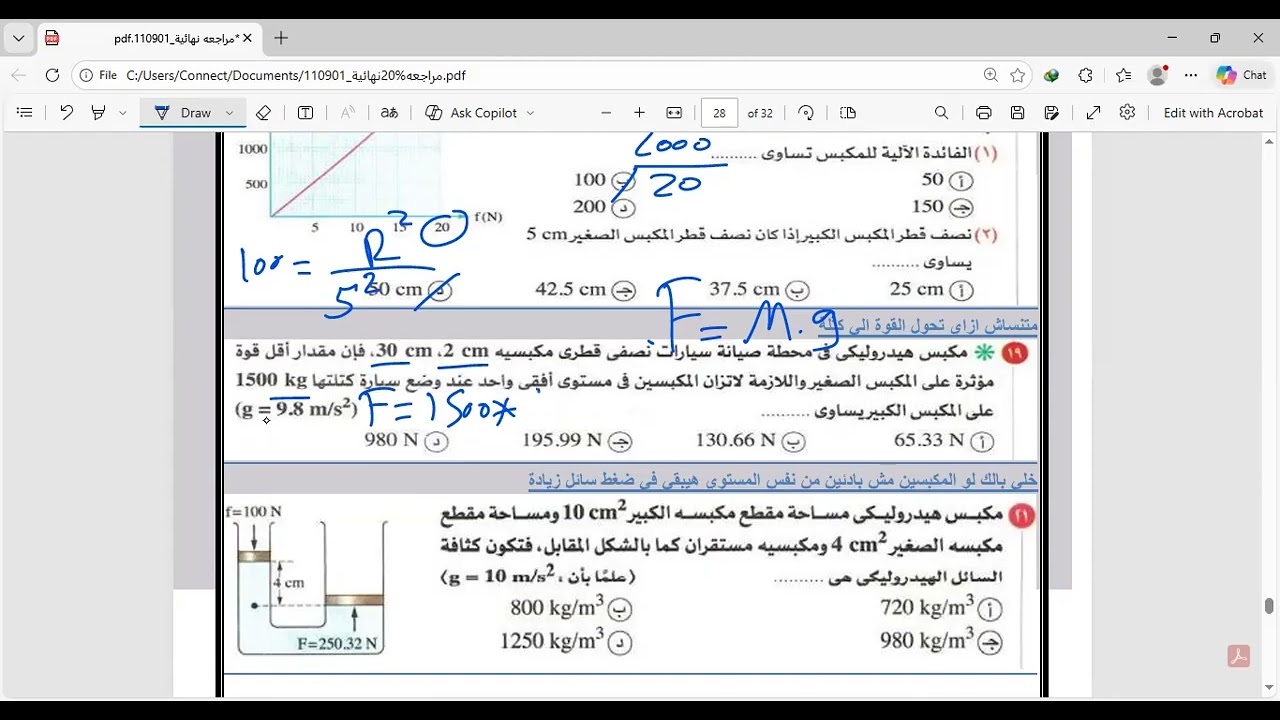Enter full screen with arrows icon
The width and height of the screenshot is (1280, 720).
(1093, 113)
